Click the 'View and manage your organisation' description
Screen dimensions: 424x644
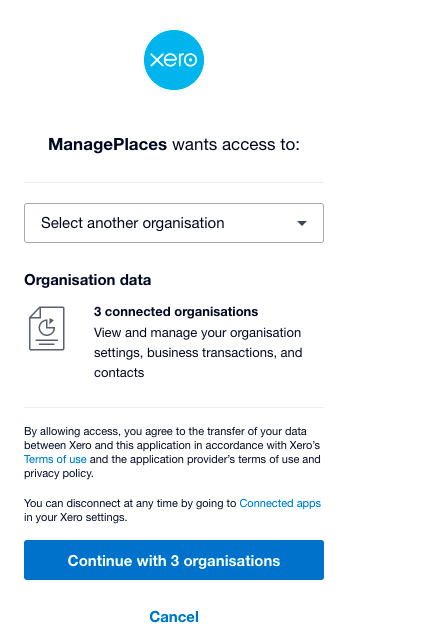197,333
